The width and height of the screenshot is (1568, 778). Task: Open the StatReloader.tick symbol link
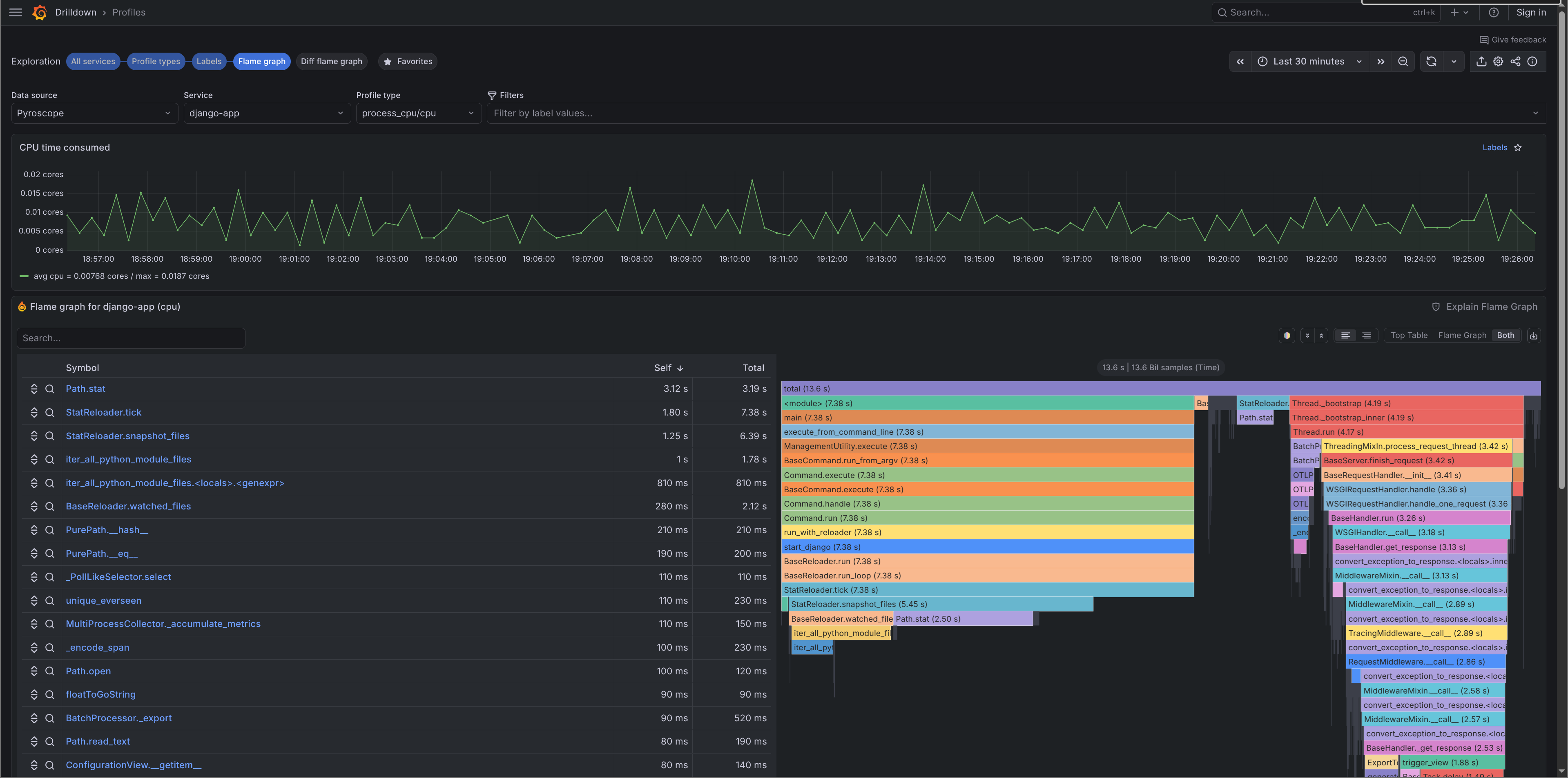click(x=103, y=412)
